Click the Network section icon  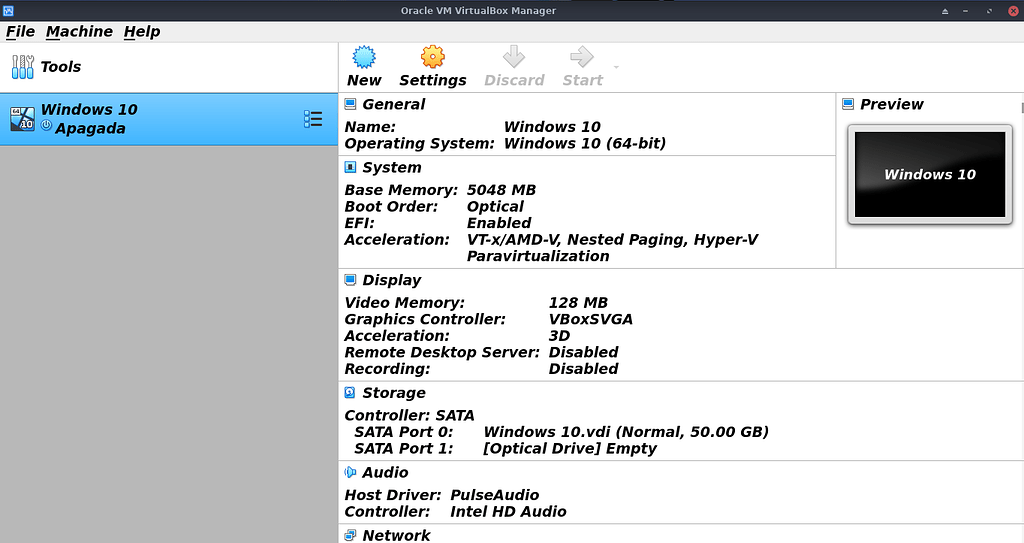pyautogui.click(x=351, y=535)
